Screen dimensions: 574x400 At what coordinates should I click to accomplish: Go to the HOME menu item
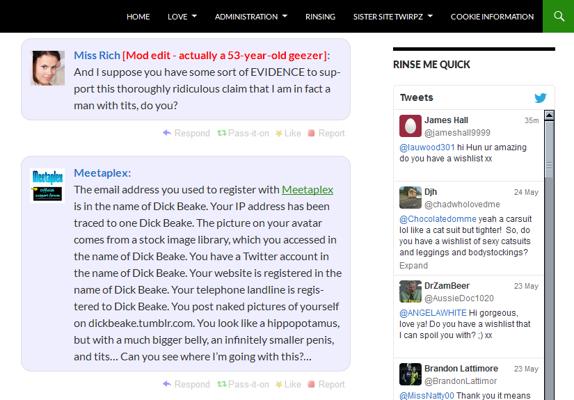point(138,16)
